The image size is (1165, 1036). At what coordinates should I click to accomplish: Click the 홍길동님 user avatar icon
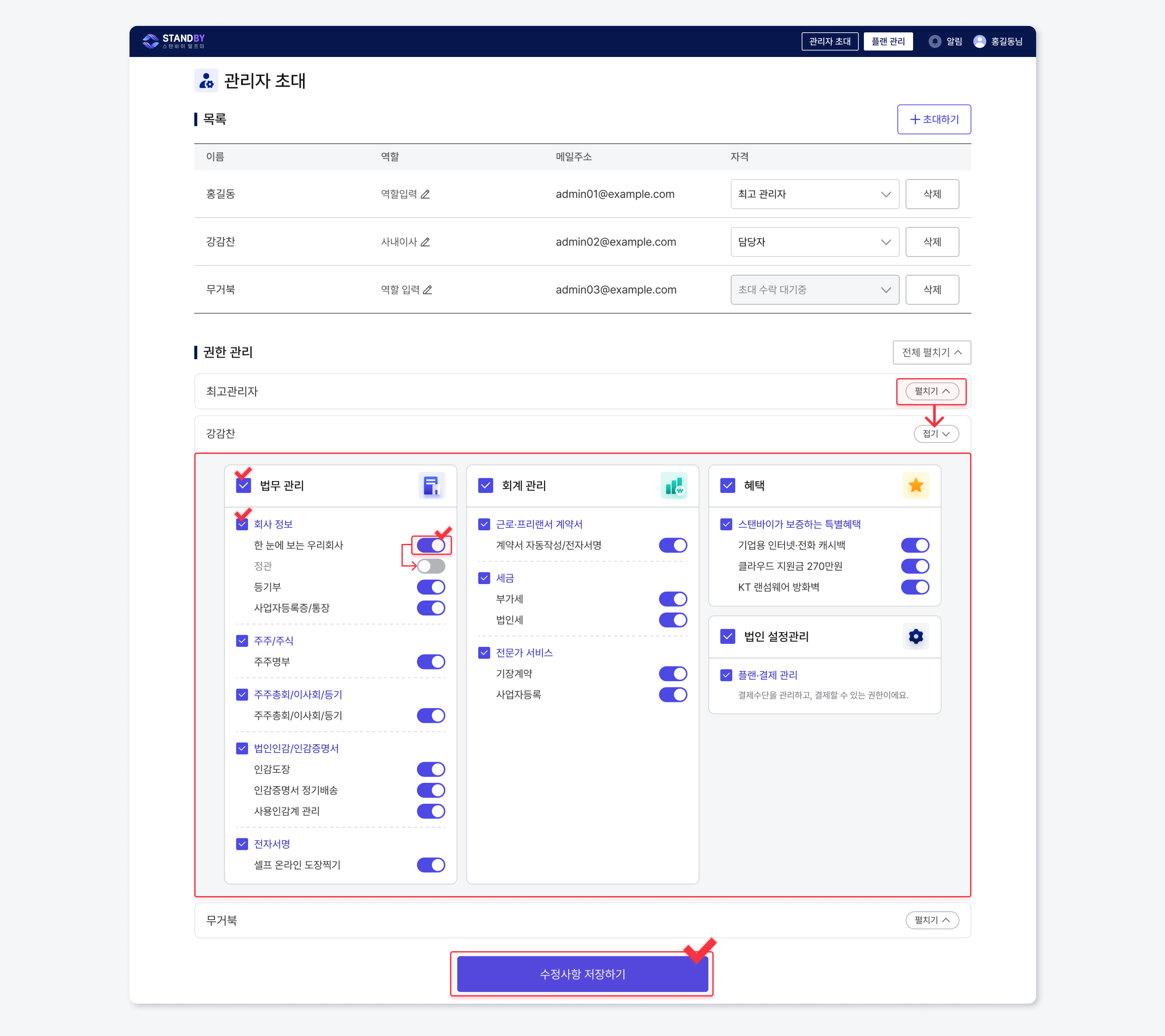(x=979, y=41)
